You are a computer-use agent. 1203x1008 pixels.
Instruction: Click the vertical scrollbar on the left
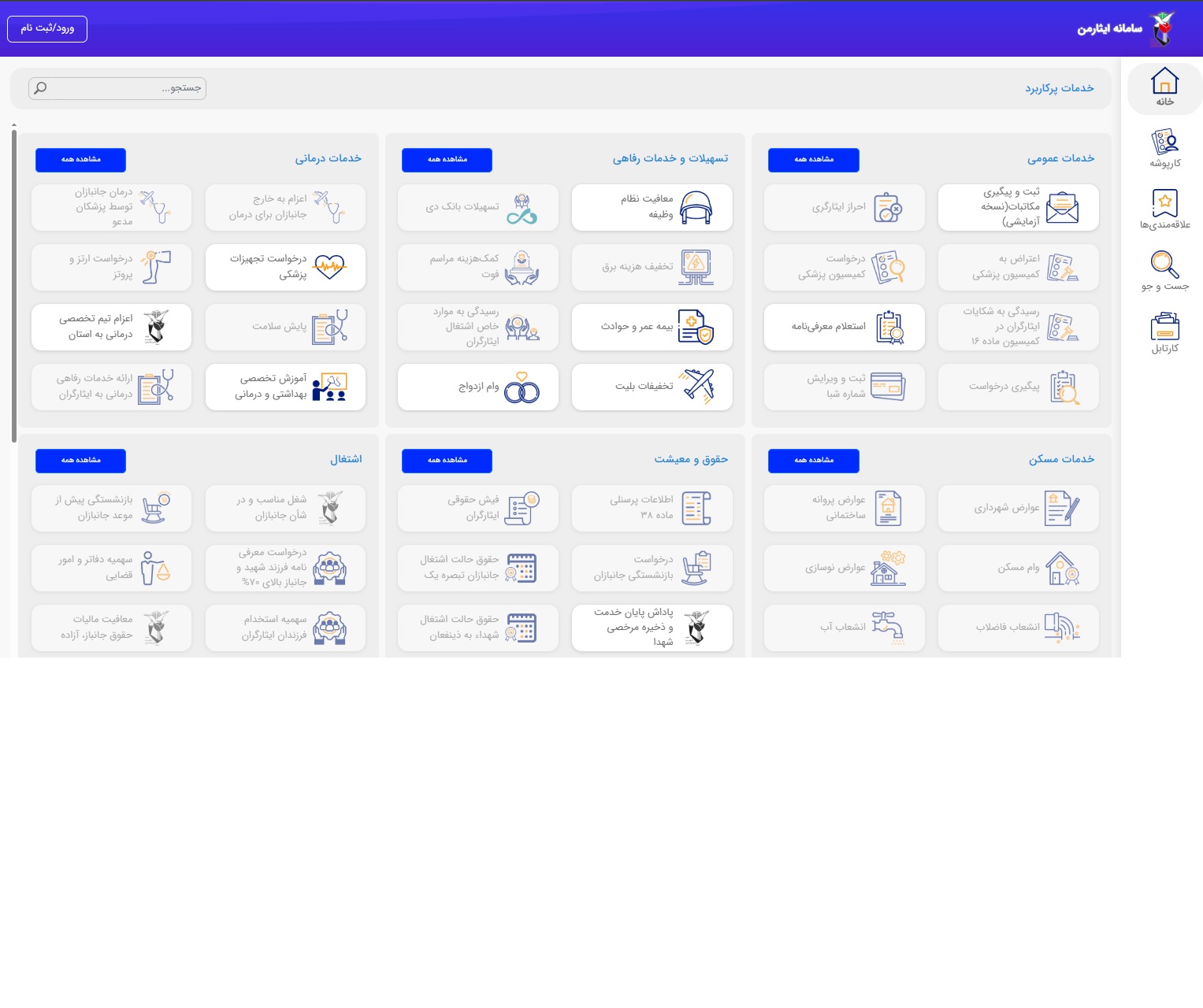[x=14, y=283]
